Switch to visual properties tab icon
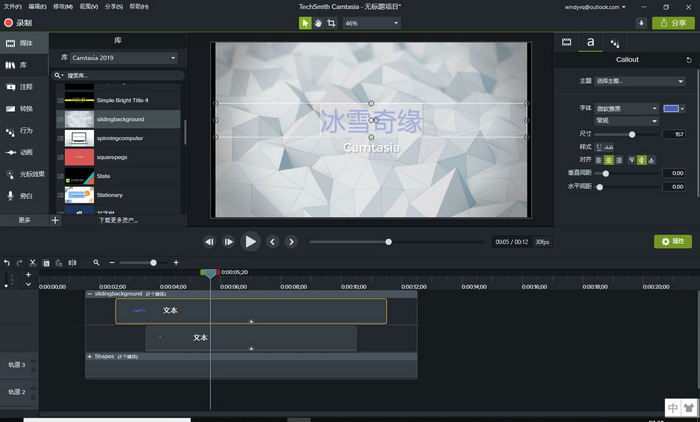The height and width of the screenshot is (422, 700). pyautogui.click(x=567, y=42)
